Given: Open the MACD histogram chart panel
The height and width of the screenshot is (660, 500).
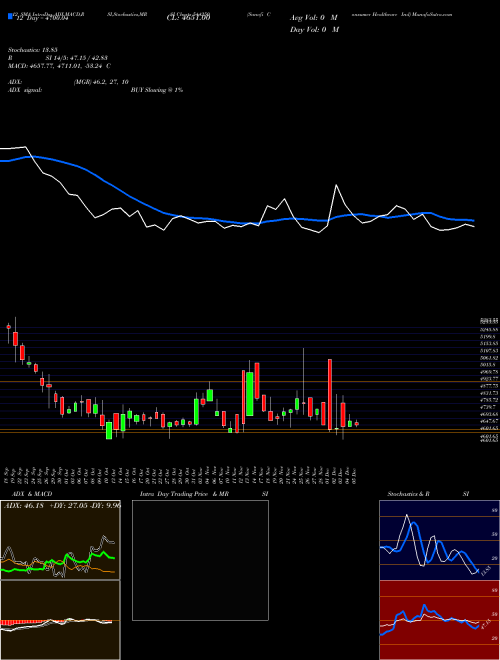Looking at the screenshot, I should point(60,620).
